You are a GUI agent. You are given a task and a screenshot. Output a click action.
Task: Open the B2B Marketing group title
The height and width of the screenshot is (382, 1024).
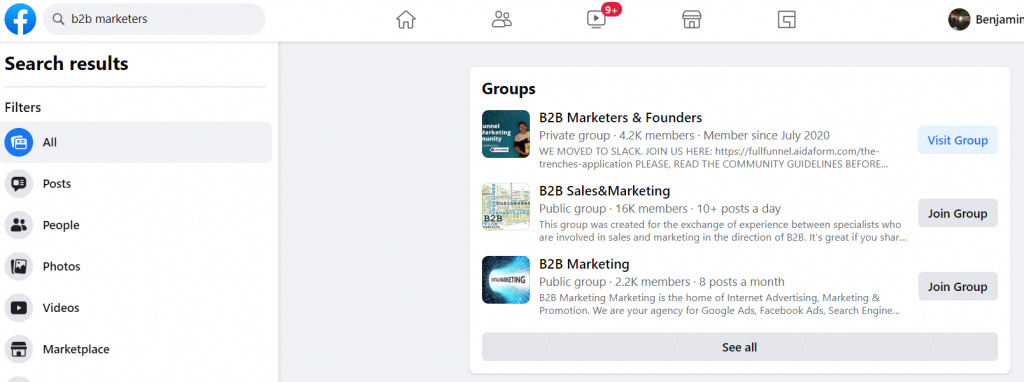pos(584,264)
